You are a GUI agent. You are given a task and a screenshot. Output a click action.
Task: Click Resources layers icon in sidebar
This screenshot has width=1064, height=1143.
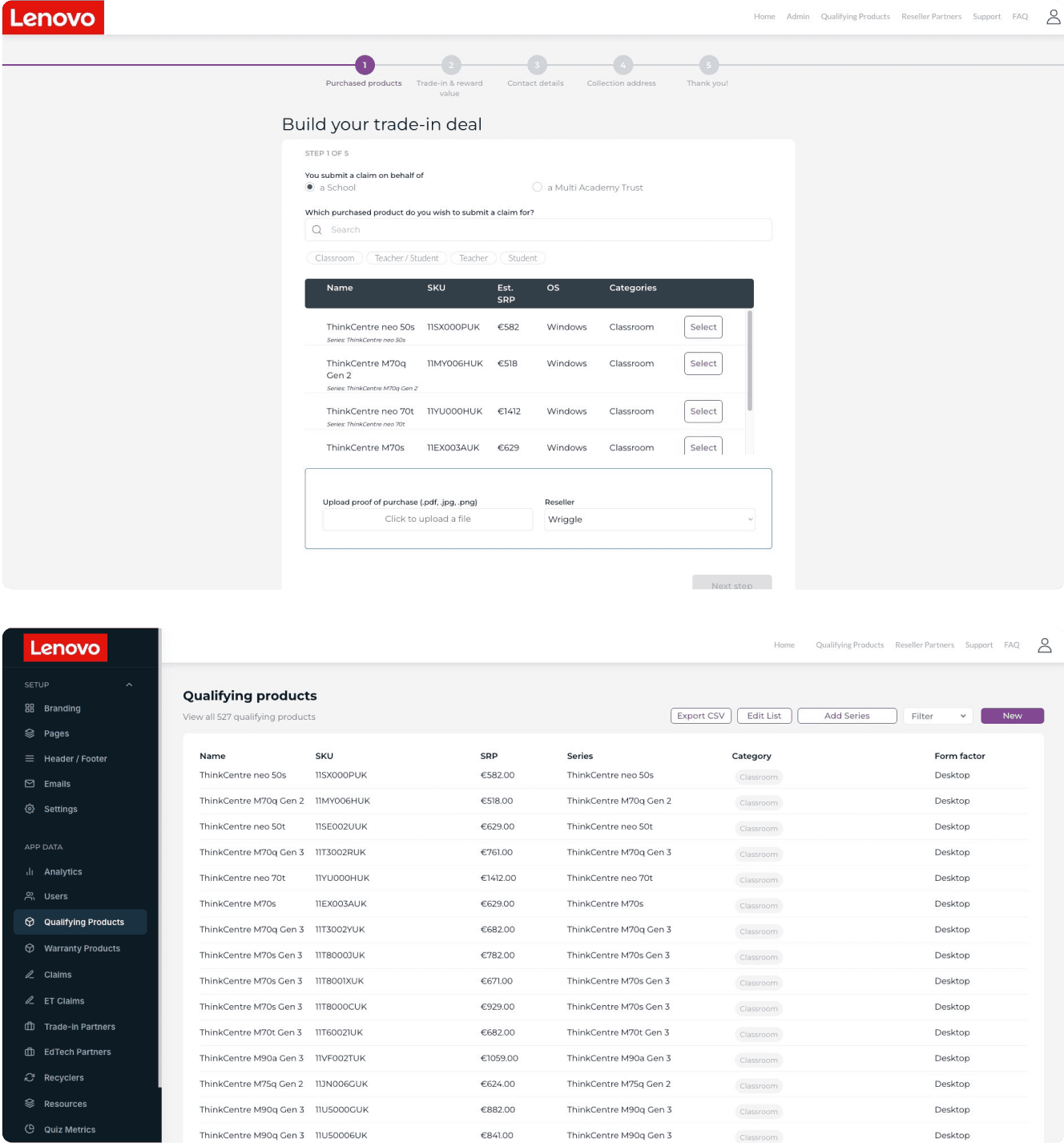pyautogui.click(x=30, y=1104)
